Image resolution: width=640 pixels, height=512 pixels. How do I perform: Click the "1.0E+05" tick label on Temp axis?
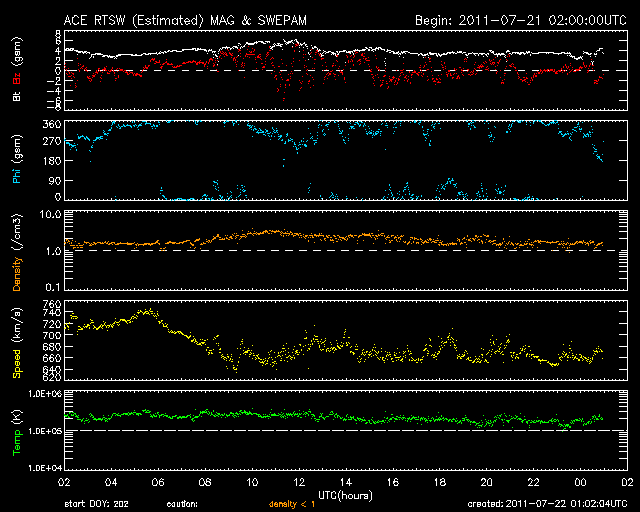pyautogui.click(x=45, y=431)
